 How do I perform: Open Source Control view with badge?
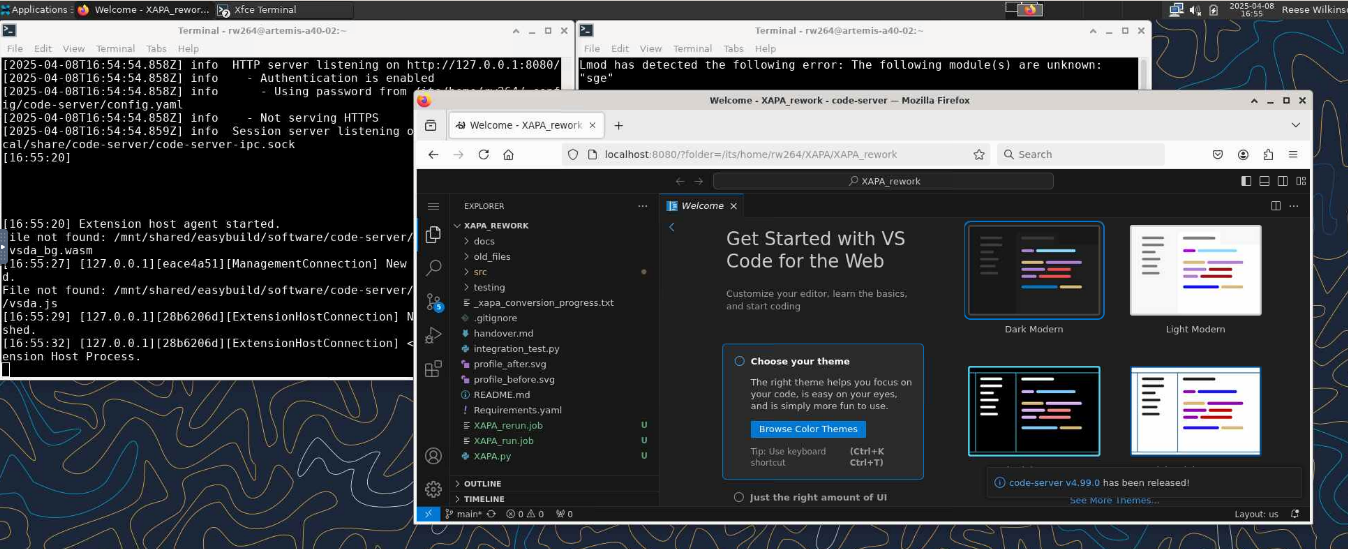pos(433,302)
